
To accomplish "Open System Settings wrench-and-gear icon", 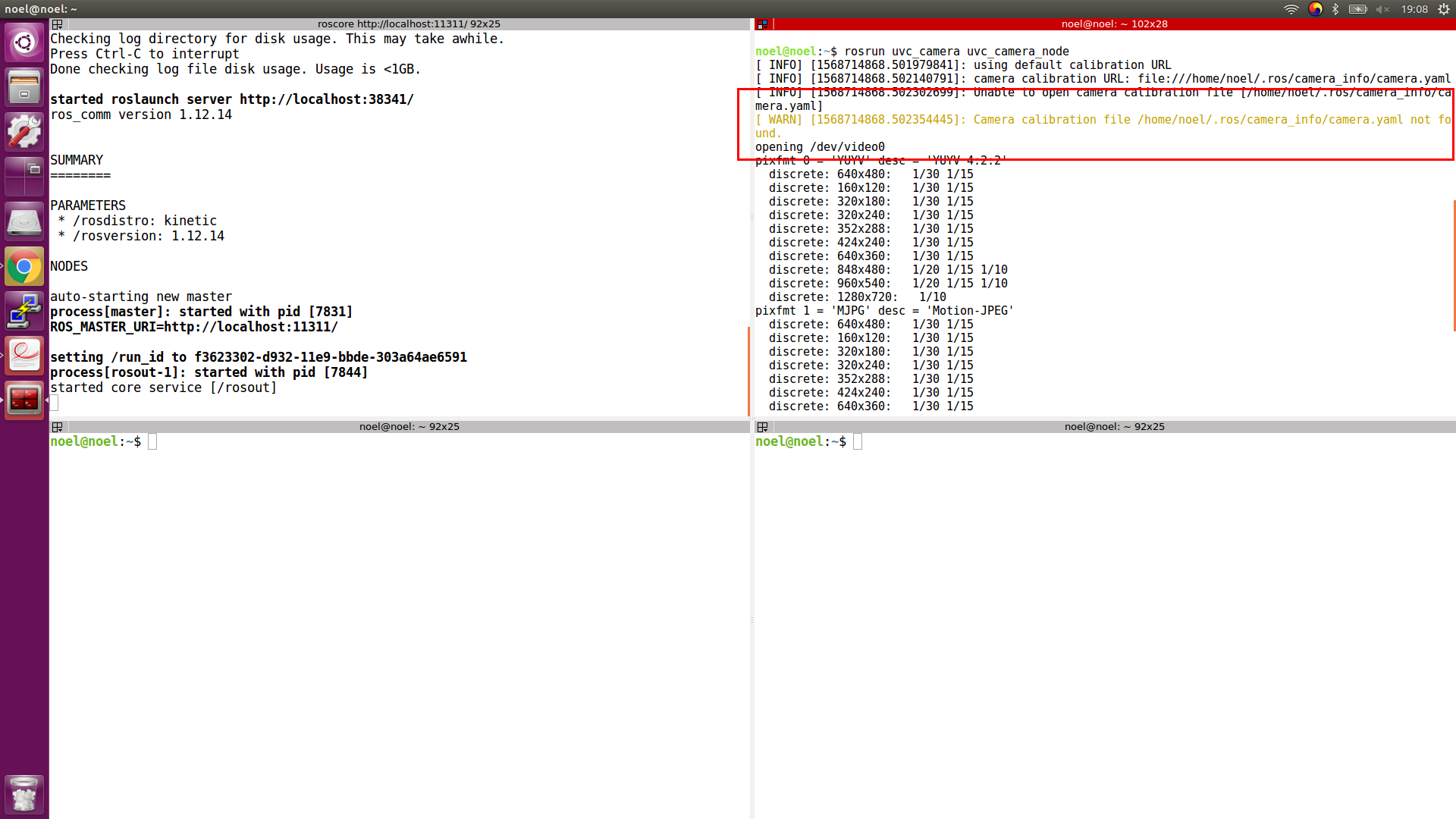I will click(x=24, y=132).
